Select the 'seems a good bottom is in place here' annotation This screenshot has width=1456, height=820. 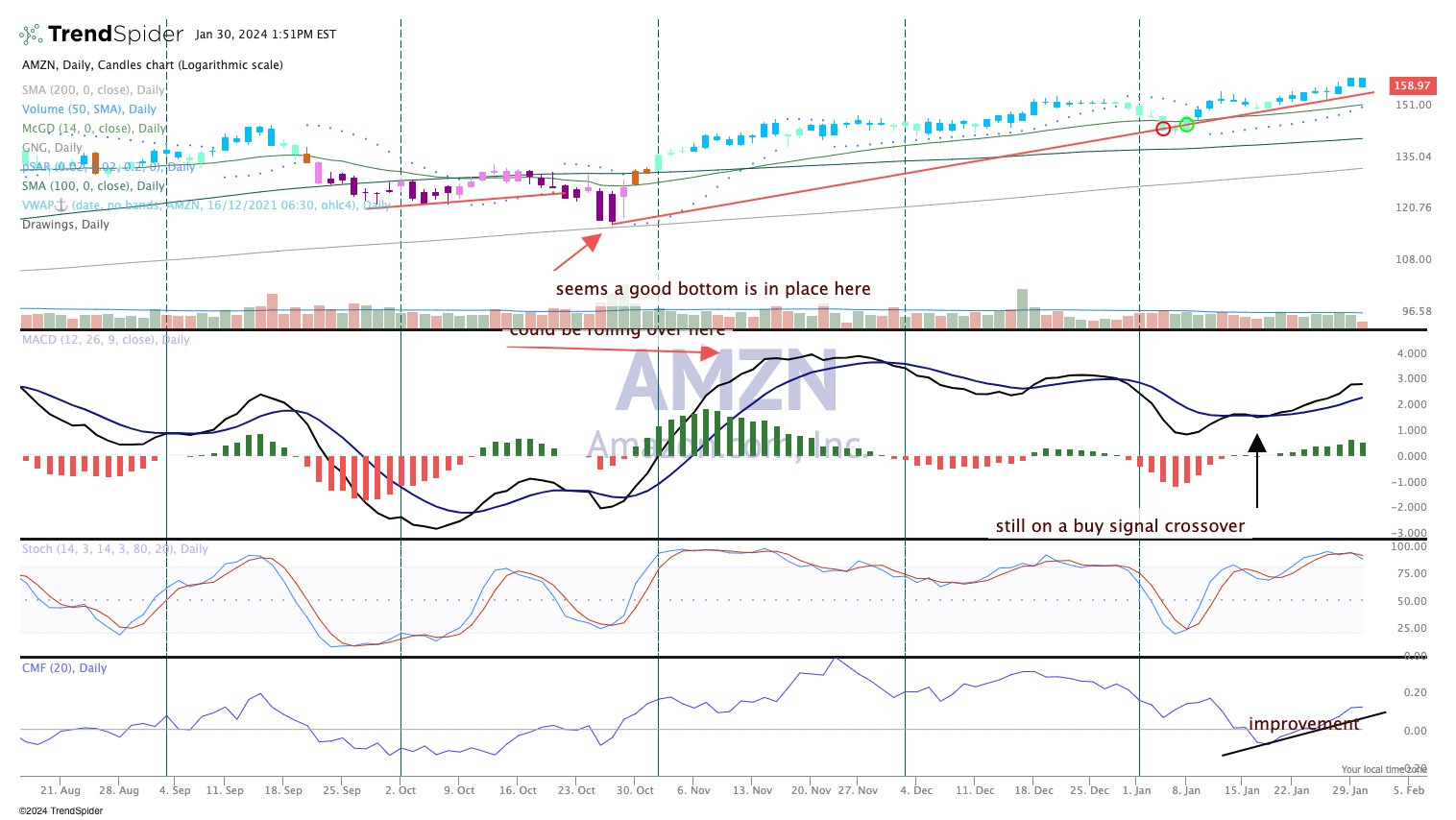[x=713, y=289]
